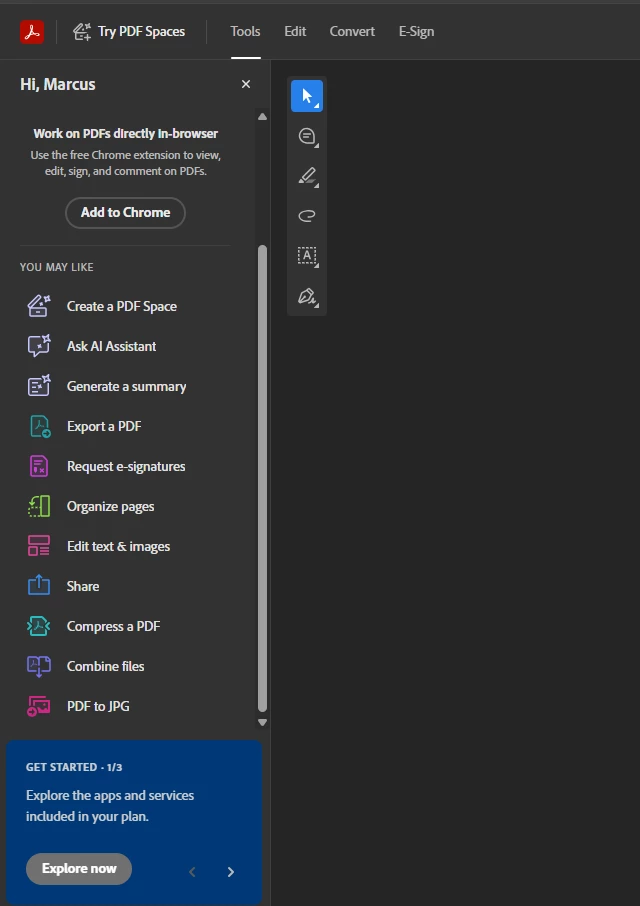Select Compress a PDF label

[113, 626]
